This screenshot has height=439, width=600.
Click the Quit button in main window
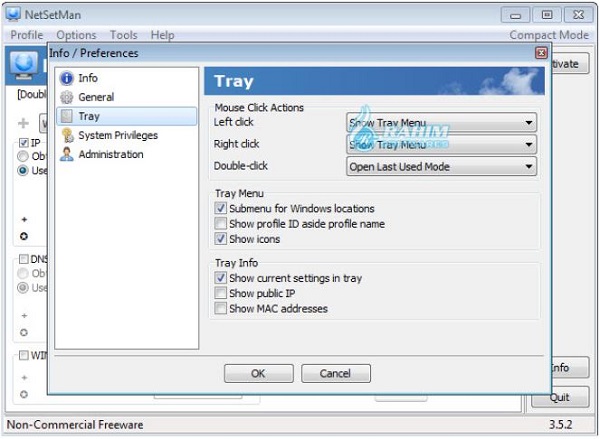pyautogui.click(x=560, y=397)
